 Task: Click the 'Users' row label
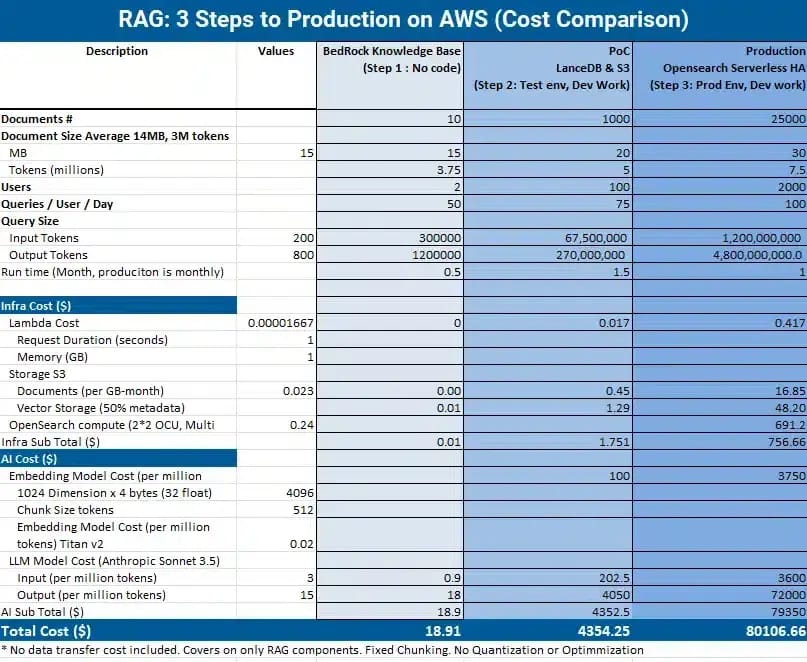click(x=16, y=187)
